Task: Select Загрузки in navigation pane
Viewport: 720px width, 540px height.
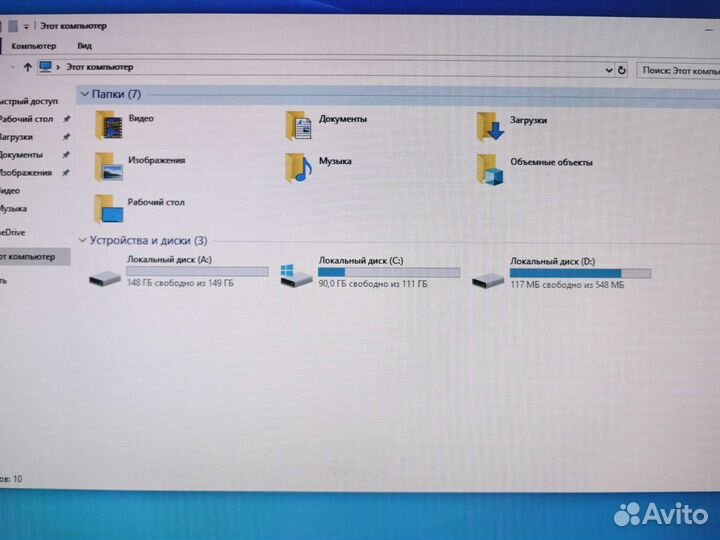Action: 16,137
